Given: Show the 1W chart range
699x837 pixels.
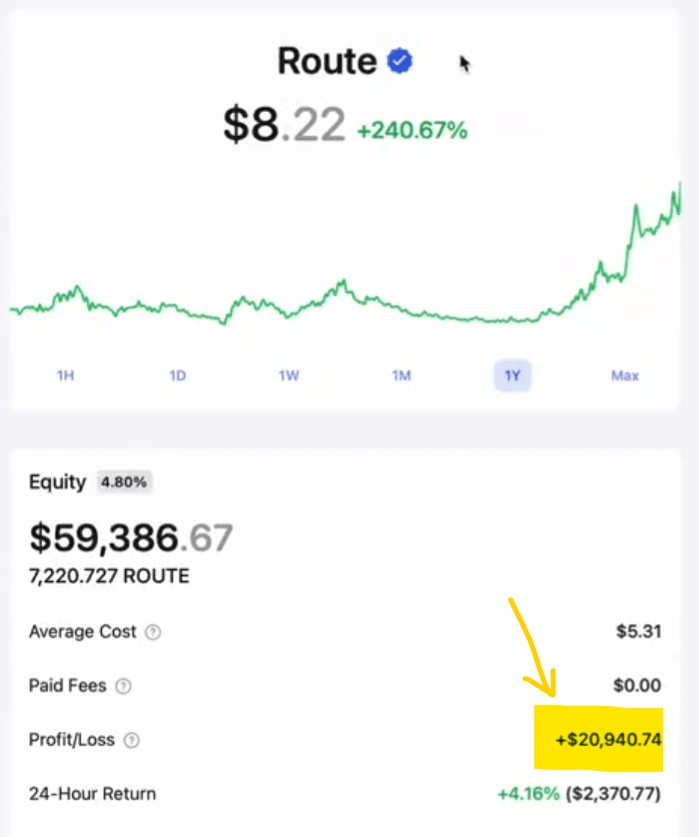Looking at the screenshot, I should [289, 376].
